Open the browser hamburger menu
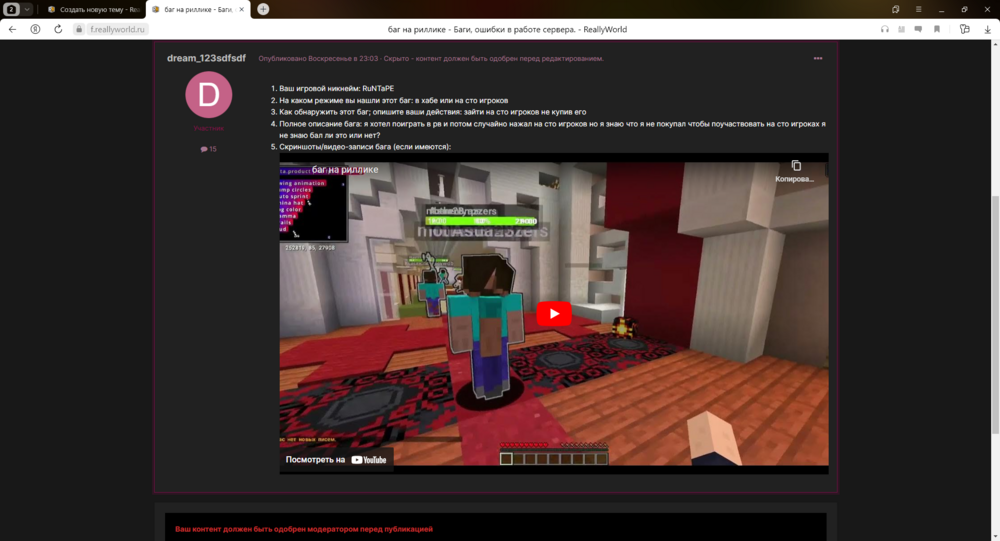 tap(918, 10)
